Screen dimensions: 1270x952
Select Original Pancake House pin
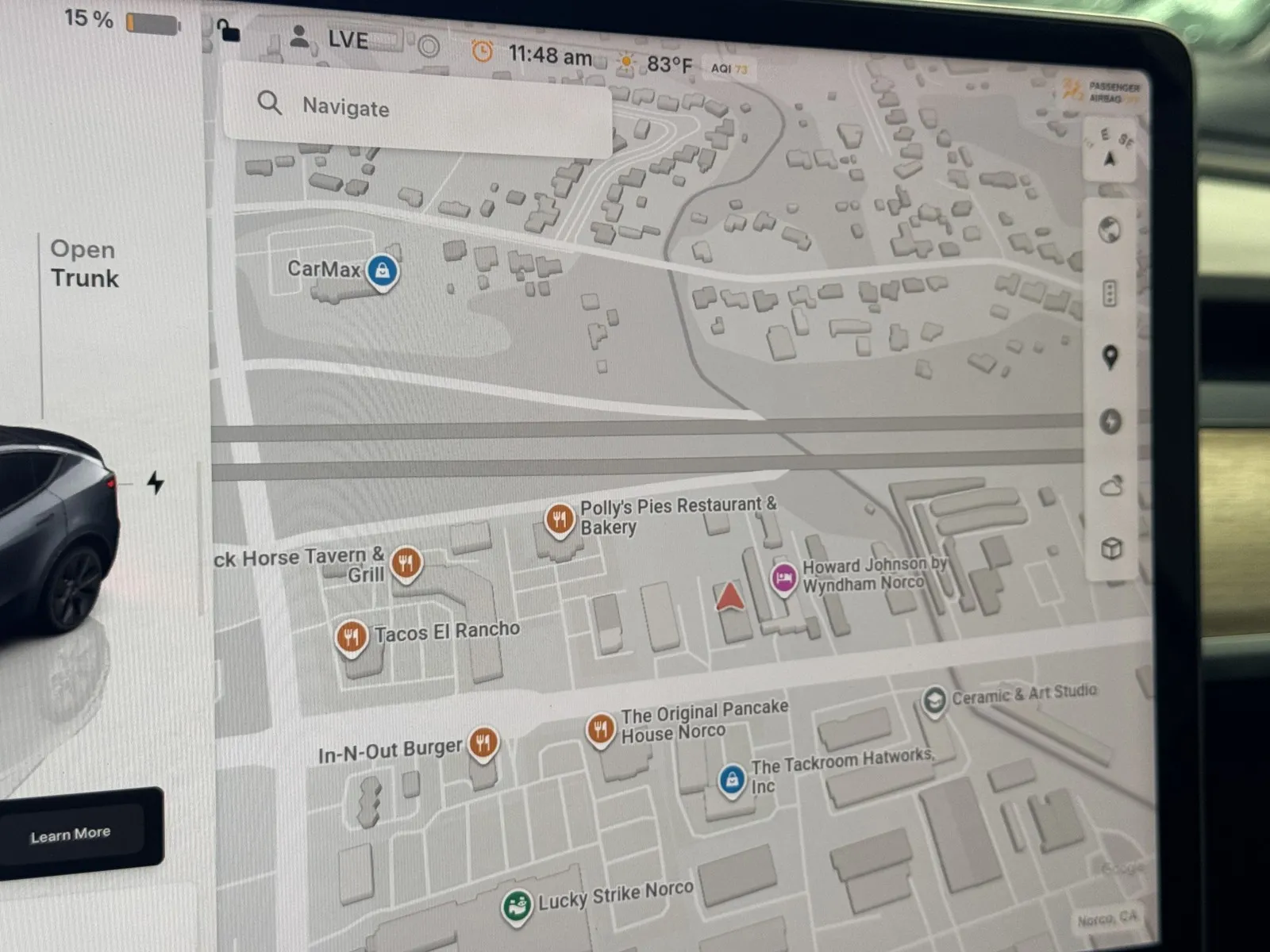coord(601,730)
